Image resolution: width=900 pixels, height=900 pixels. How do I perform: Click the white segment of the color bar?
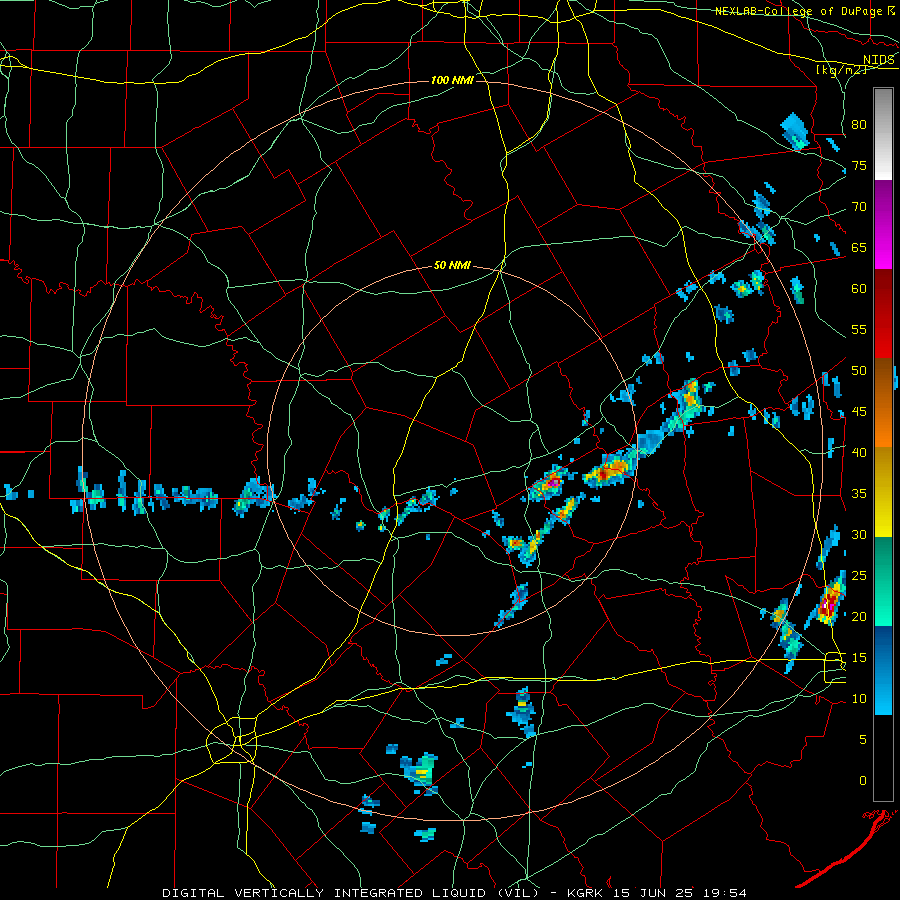tap(883, 134)
